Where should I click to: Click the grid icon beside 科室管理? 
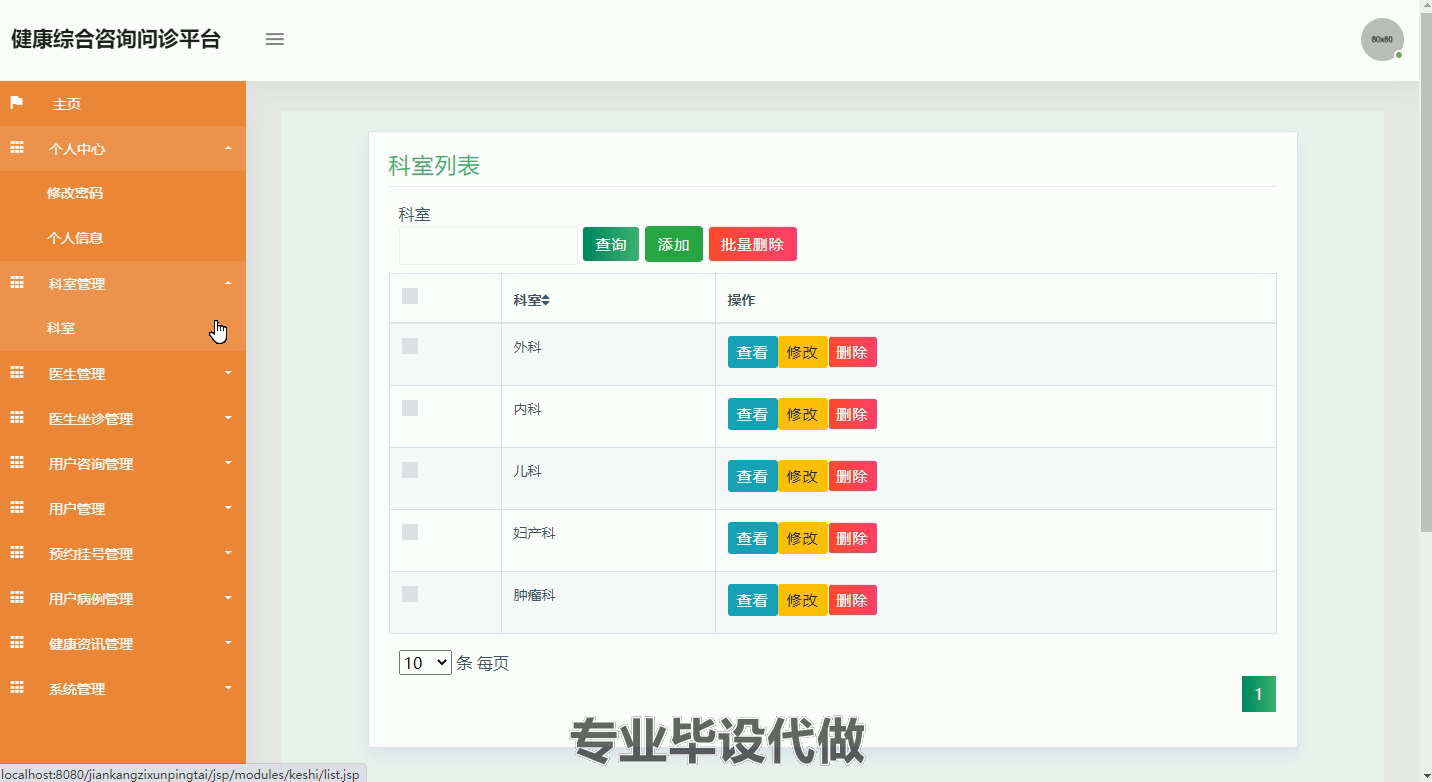tap(17, 283)
